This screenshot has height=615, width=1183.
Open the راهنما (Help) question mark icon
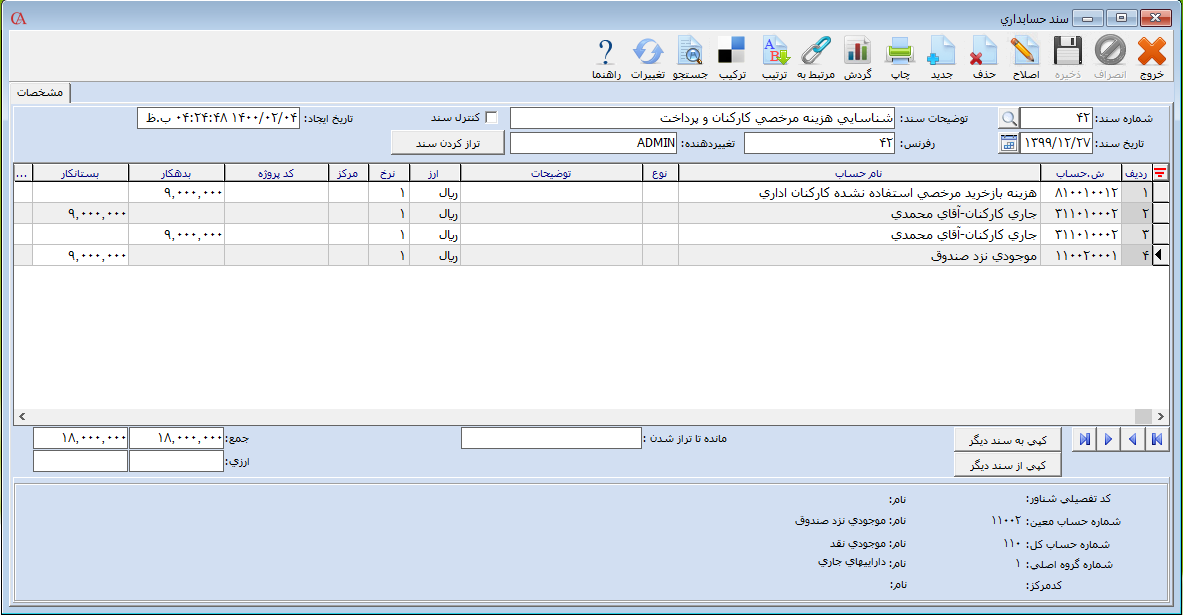(x=606, y=52)
